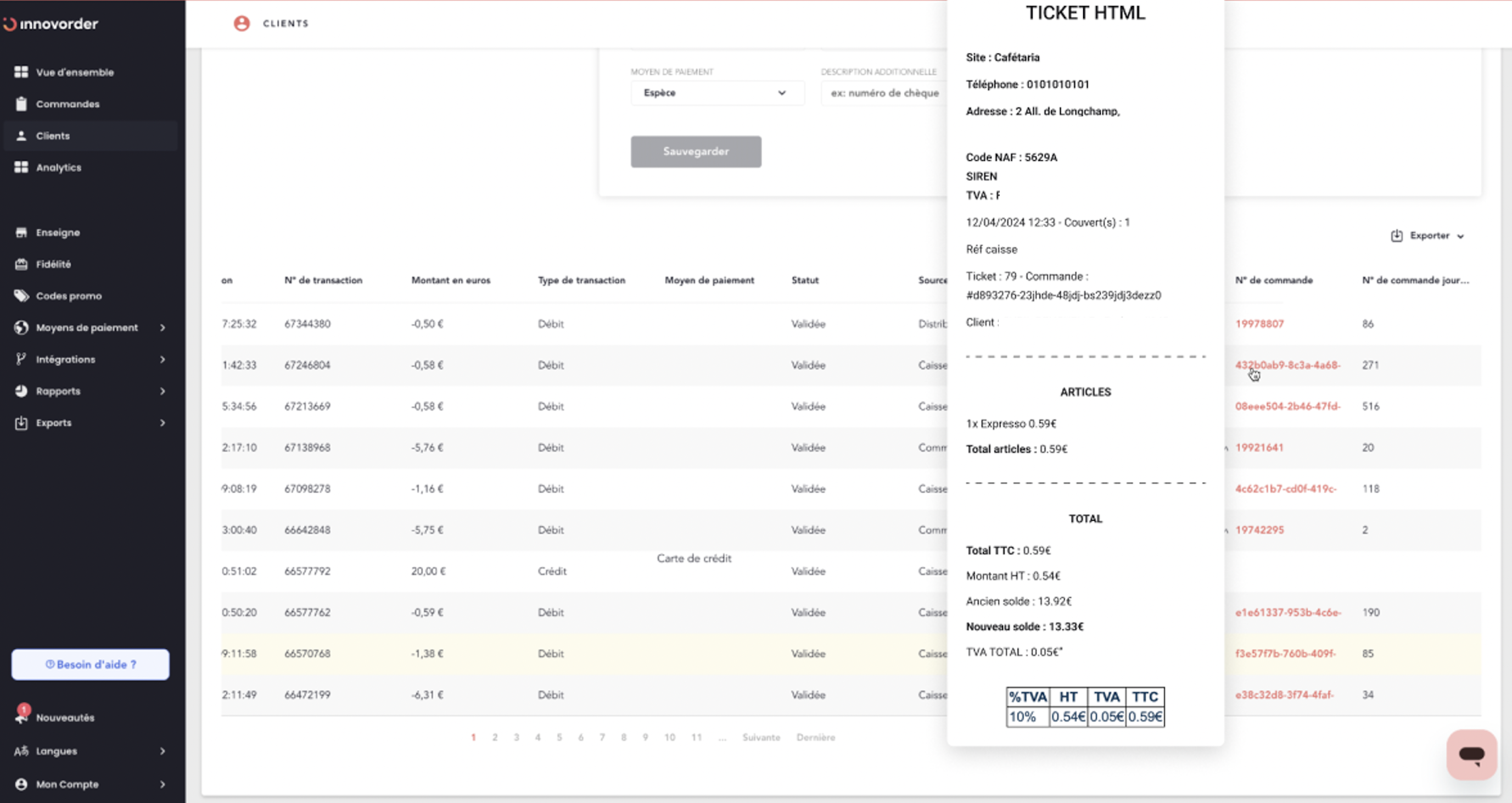Open order link 19978807
This screenshot has width=1512, height=803.
click(x=1259, y=324)
